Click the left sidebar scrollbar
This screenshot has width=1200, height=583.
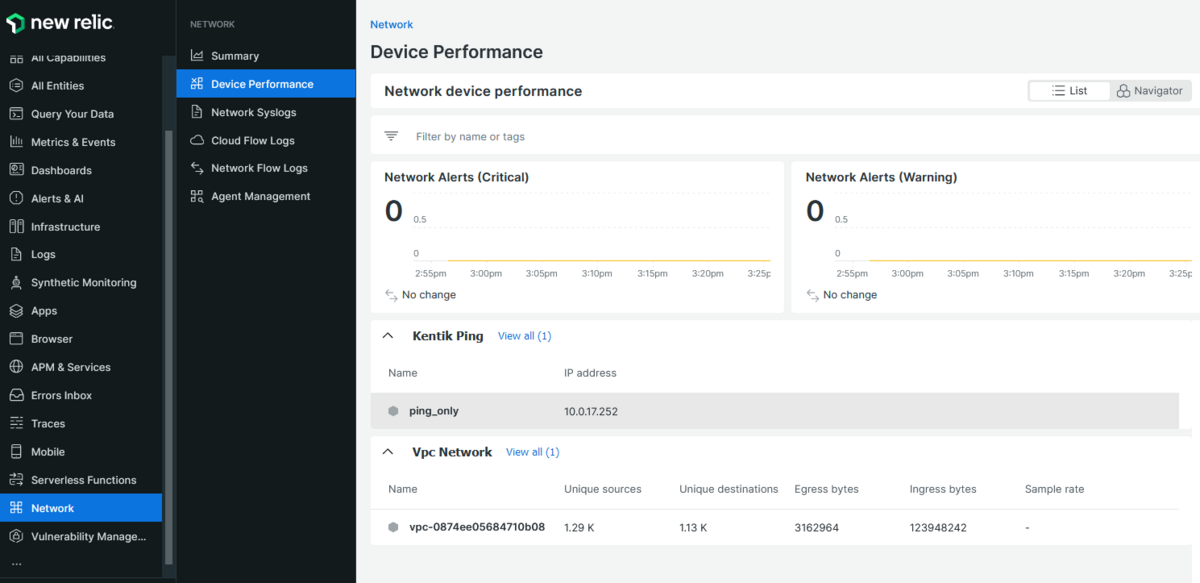[169, 347]
